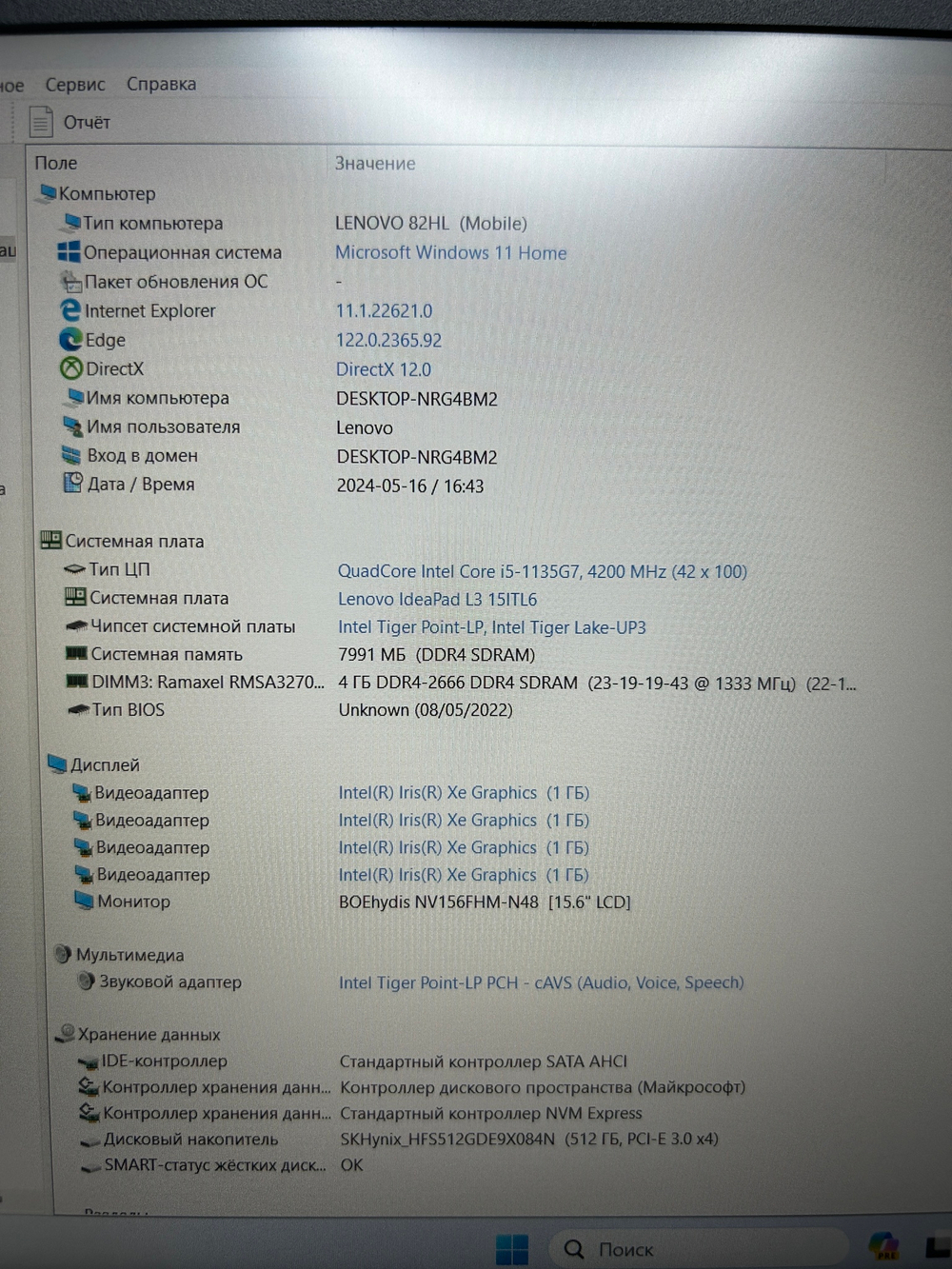Select the Edge browser icon
This screenshot has height=1269, width=952.
[x=70, y=340]
